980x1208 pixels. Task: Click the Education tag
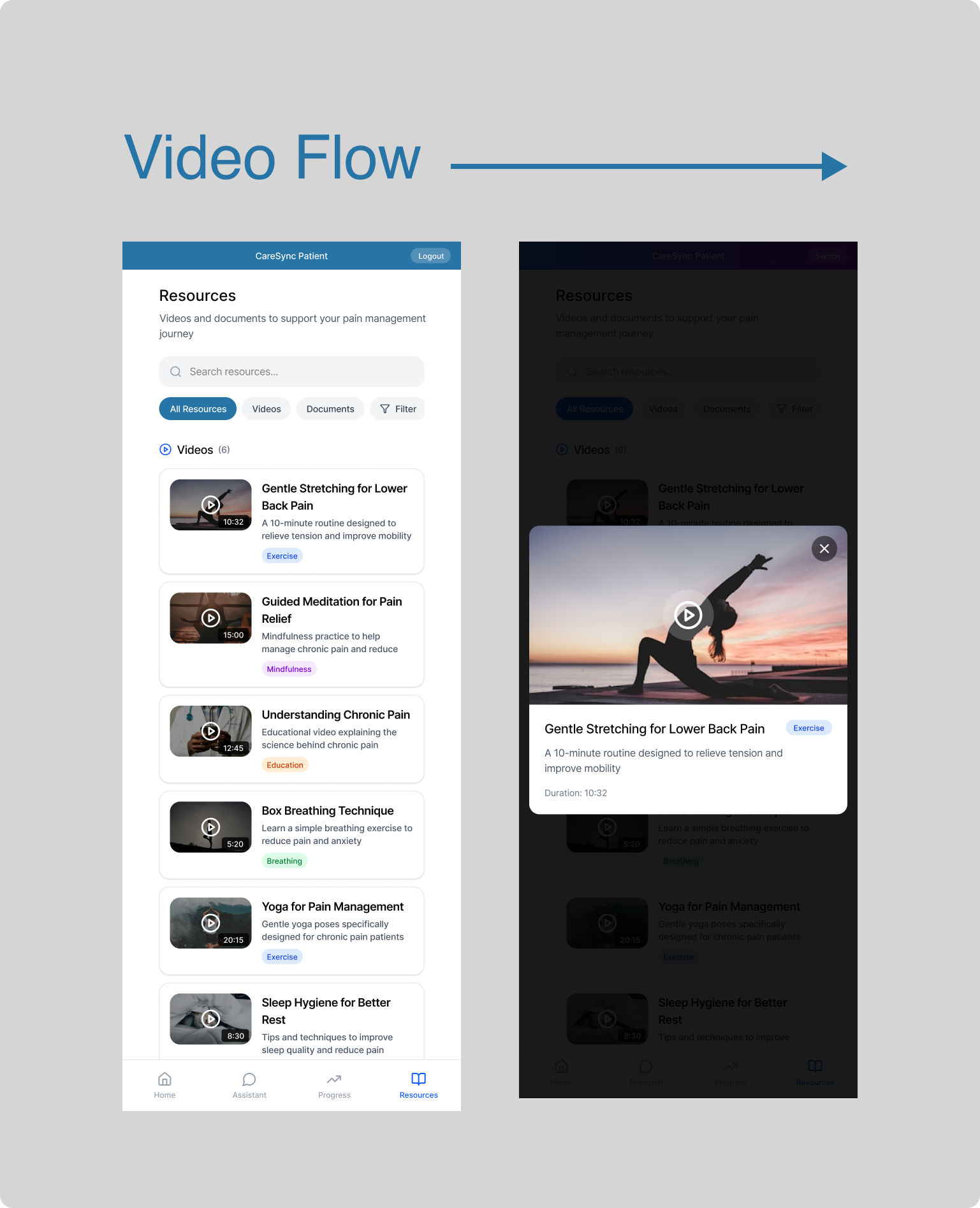click(x=285, y=765)
